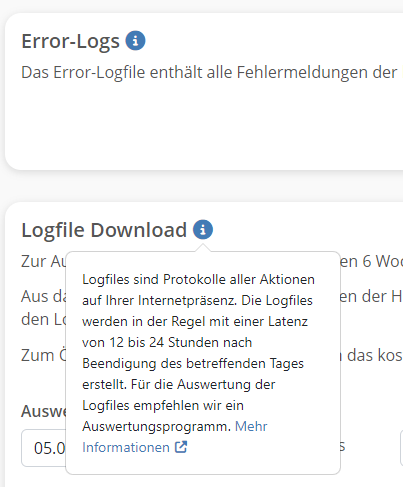Click the Error-Logs heading

pyautogui.click(x=70, y=41)
